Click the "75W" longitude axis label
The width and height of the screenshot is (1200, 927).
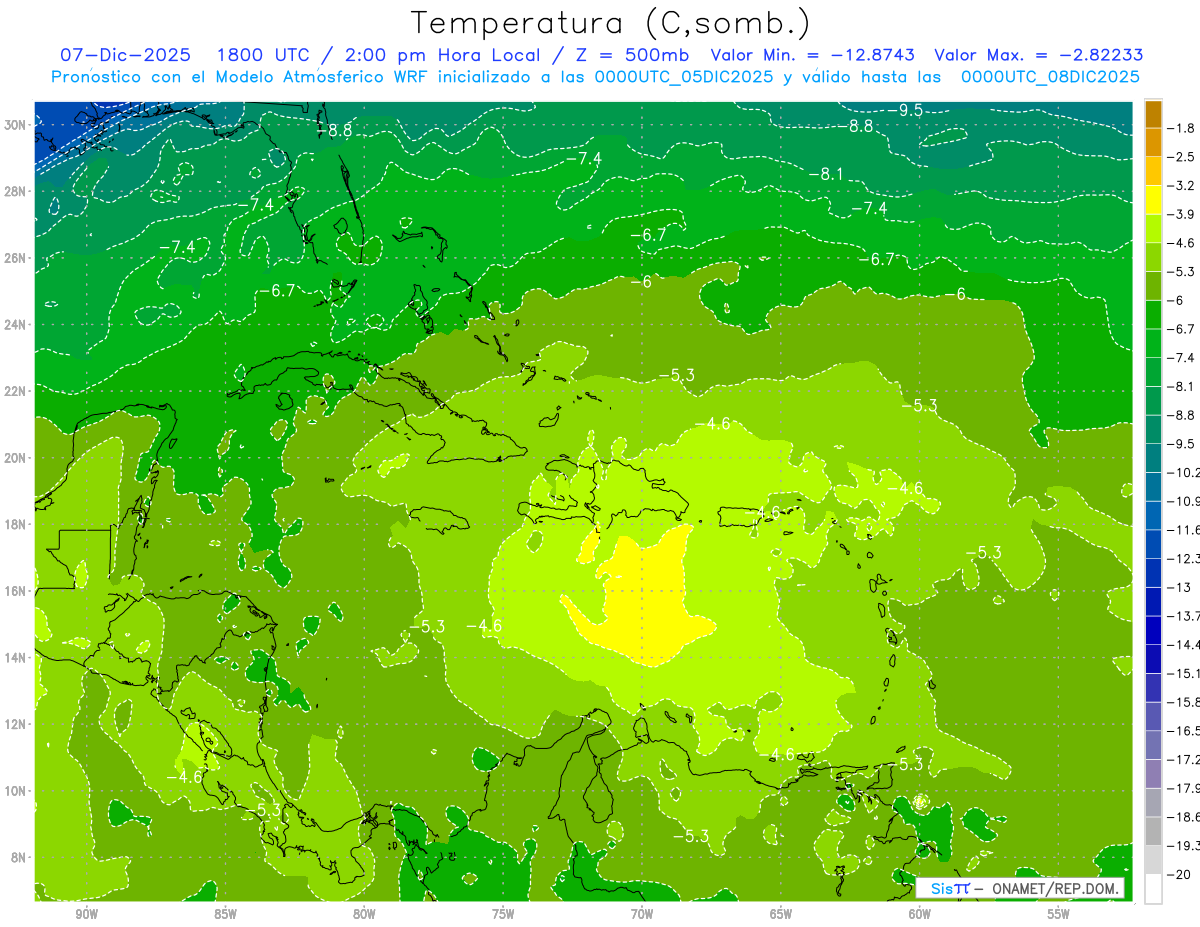tap(503, 914)
